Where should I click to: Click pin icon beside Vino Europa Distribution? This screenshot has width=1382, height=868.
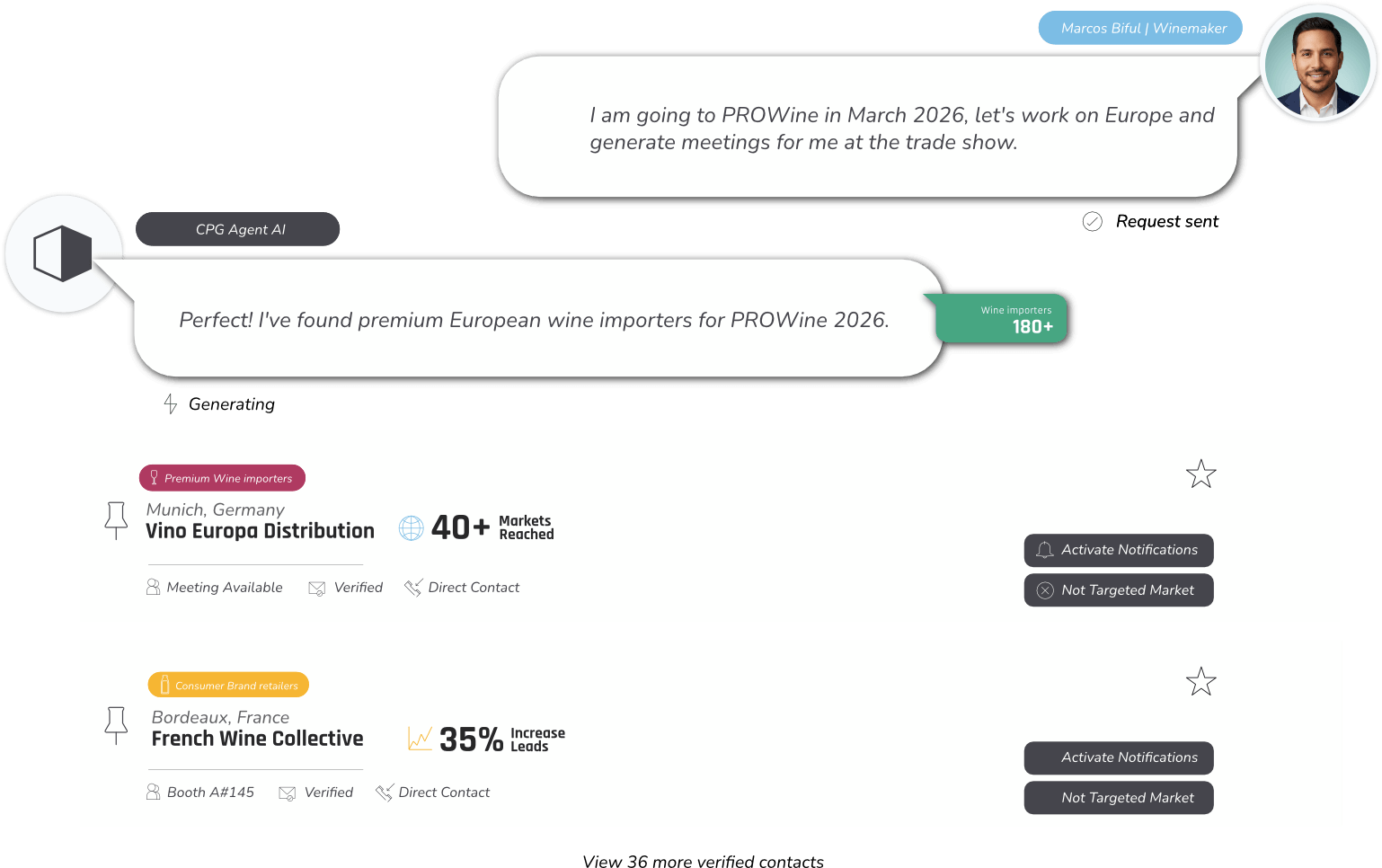116,520
